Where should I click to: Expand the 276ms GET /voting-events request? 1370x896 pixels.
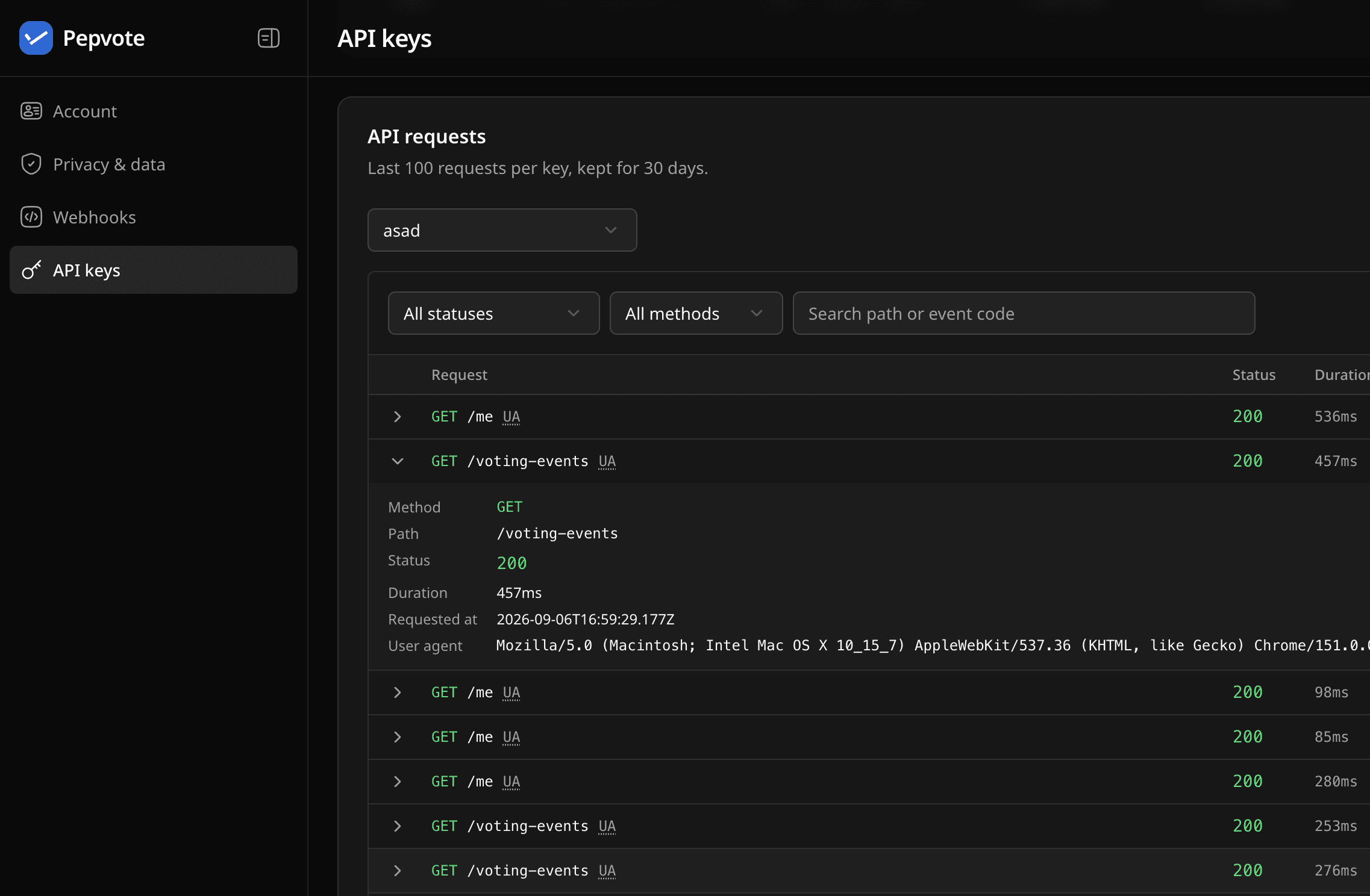[x=397, y=871]
